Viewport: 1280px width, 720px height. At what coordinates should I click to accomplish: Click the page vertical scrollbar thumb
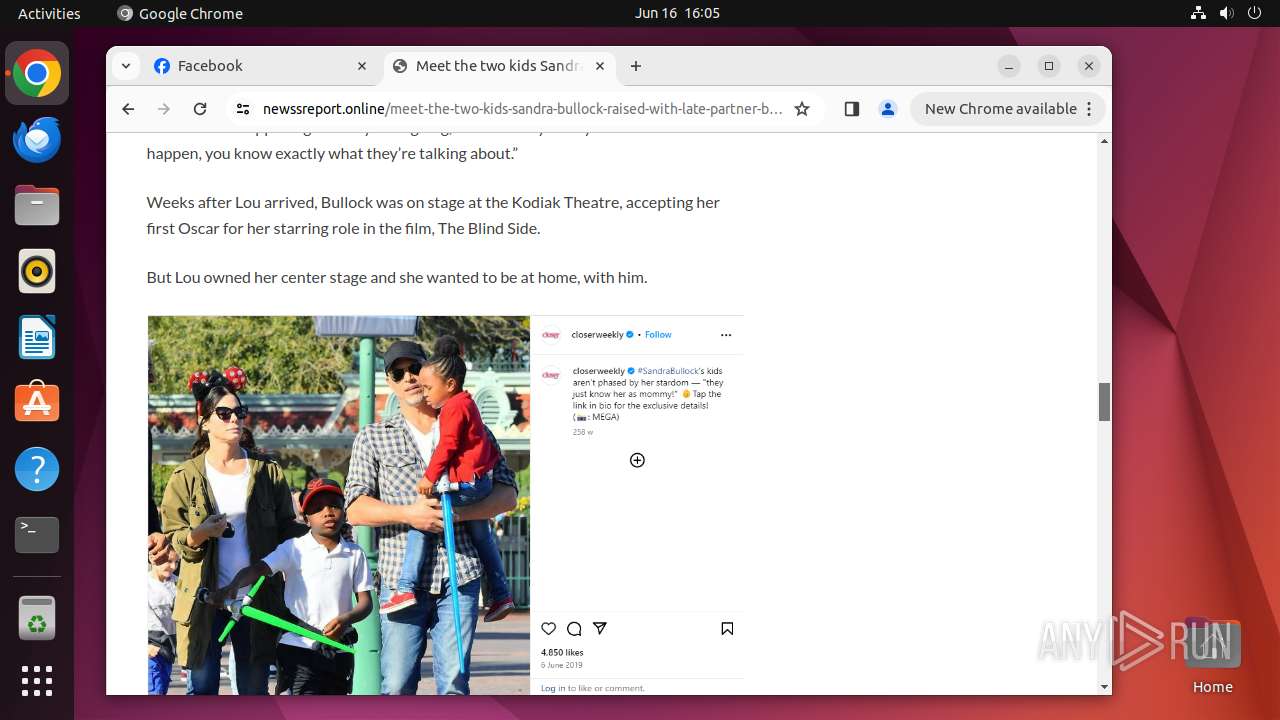coord(1105,402)
